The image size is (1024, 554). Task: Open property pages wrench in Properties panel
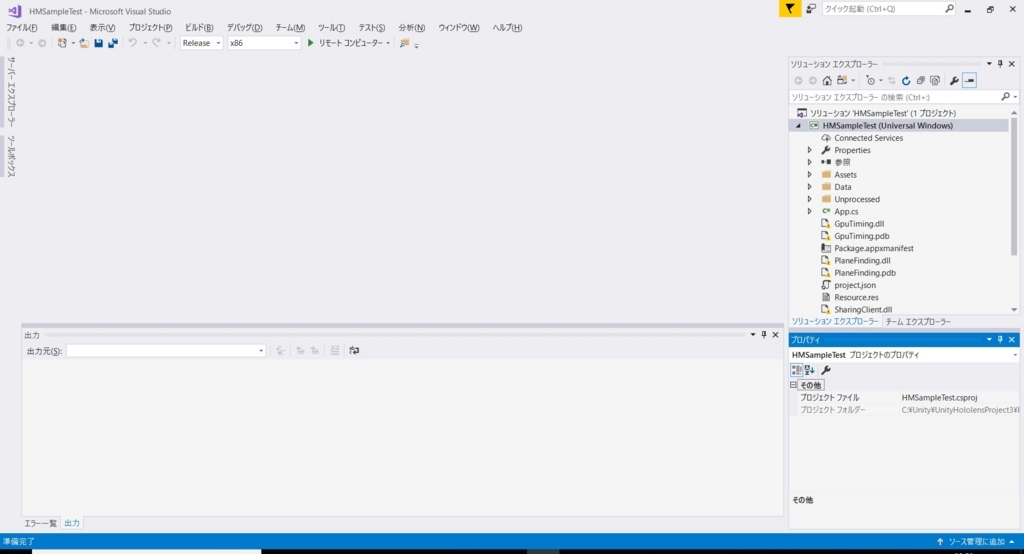(825, 370)
